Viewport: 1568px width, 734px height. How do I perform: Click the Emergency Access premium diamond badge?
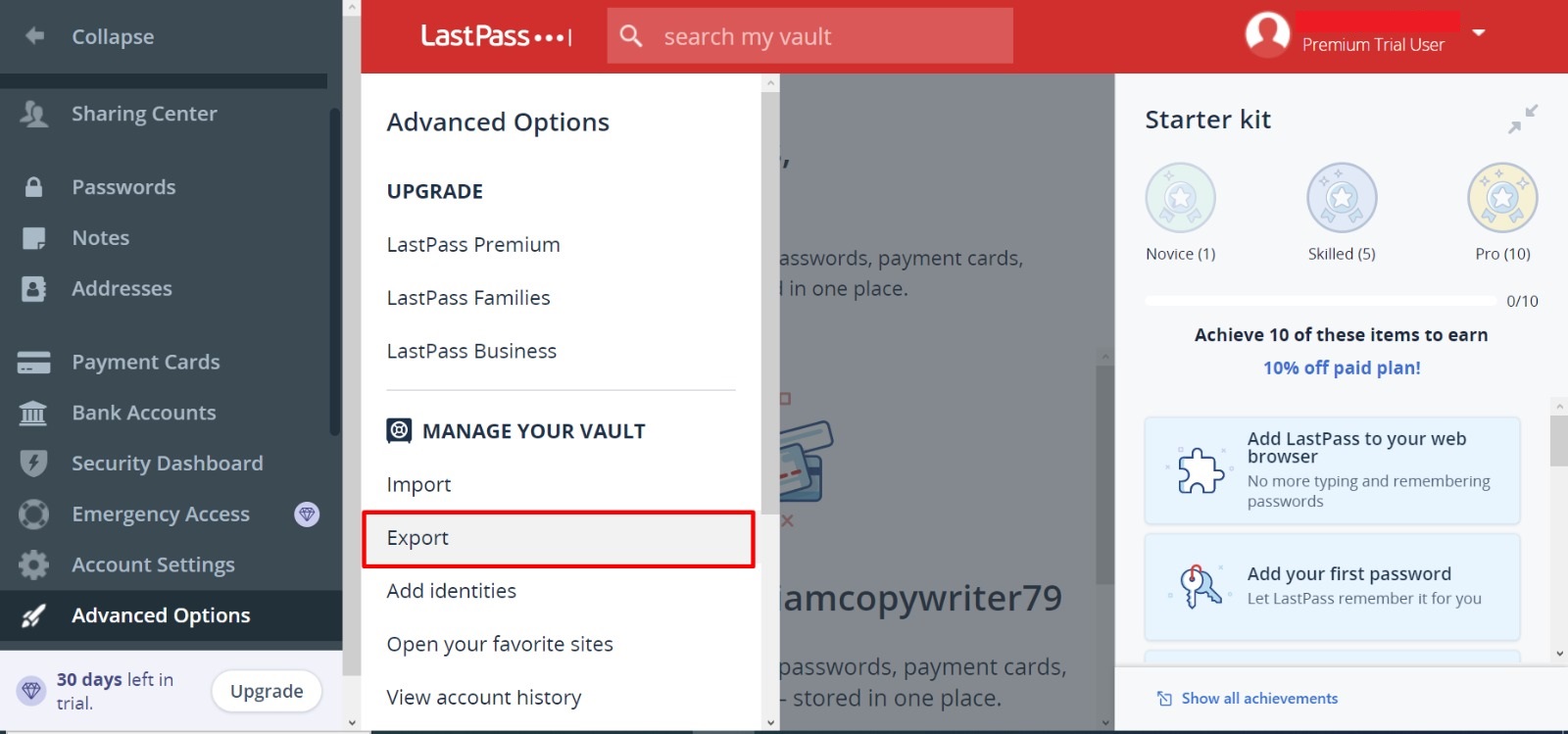pyautogui.click(x=307, y=514)
